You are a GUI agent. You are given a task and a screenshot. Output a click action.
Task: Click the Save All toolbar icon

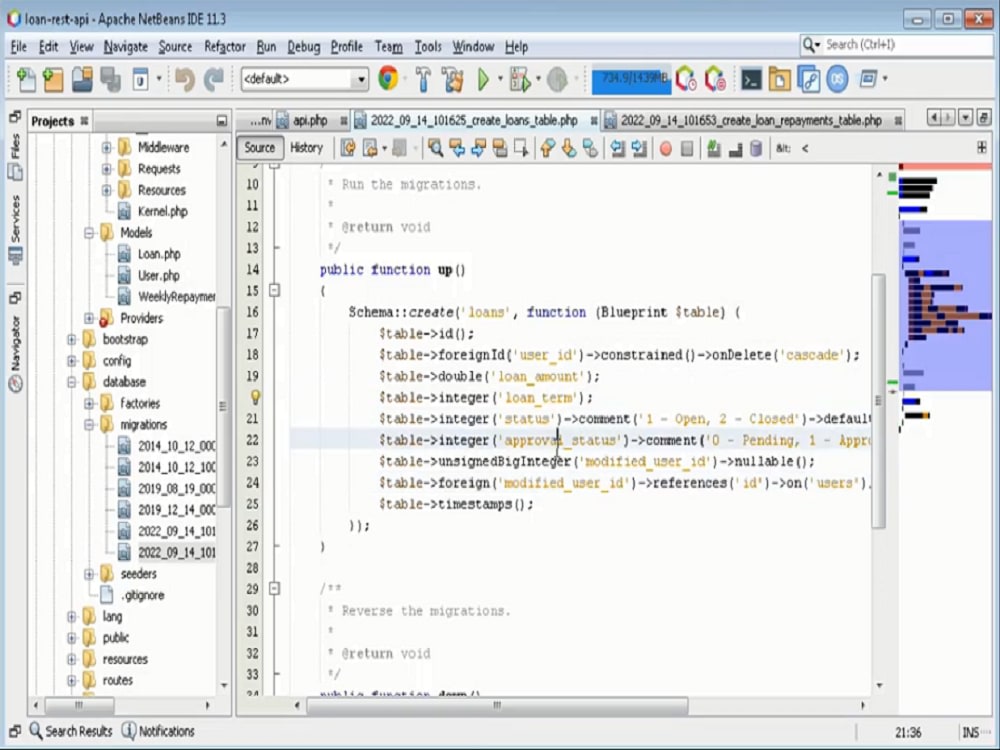(x=110, y=79)
